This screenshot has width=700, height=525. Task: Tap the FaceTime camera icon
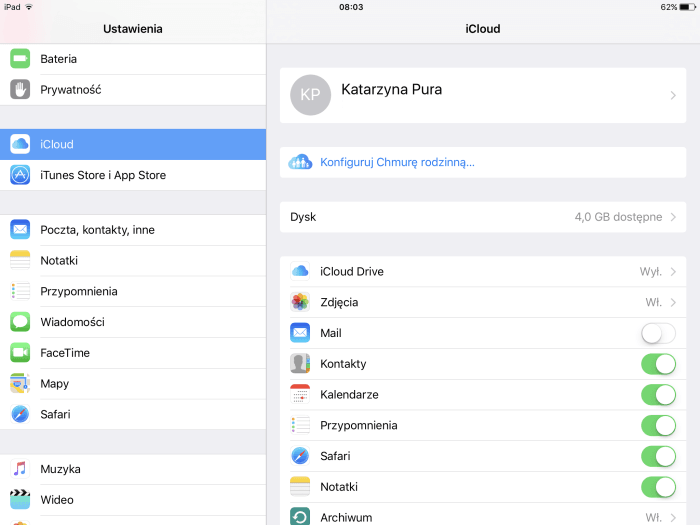click(20, 353)
